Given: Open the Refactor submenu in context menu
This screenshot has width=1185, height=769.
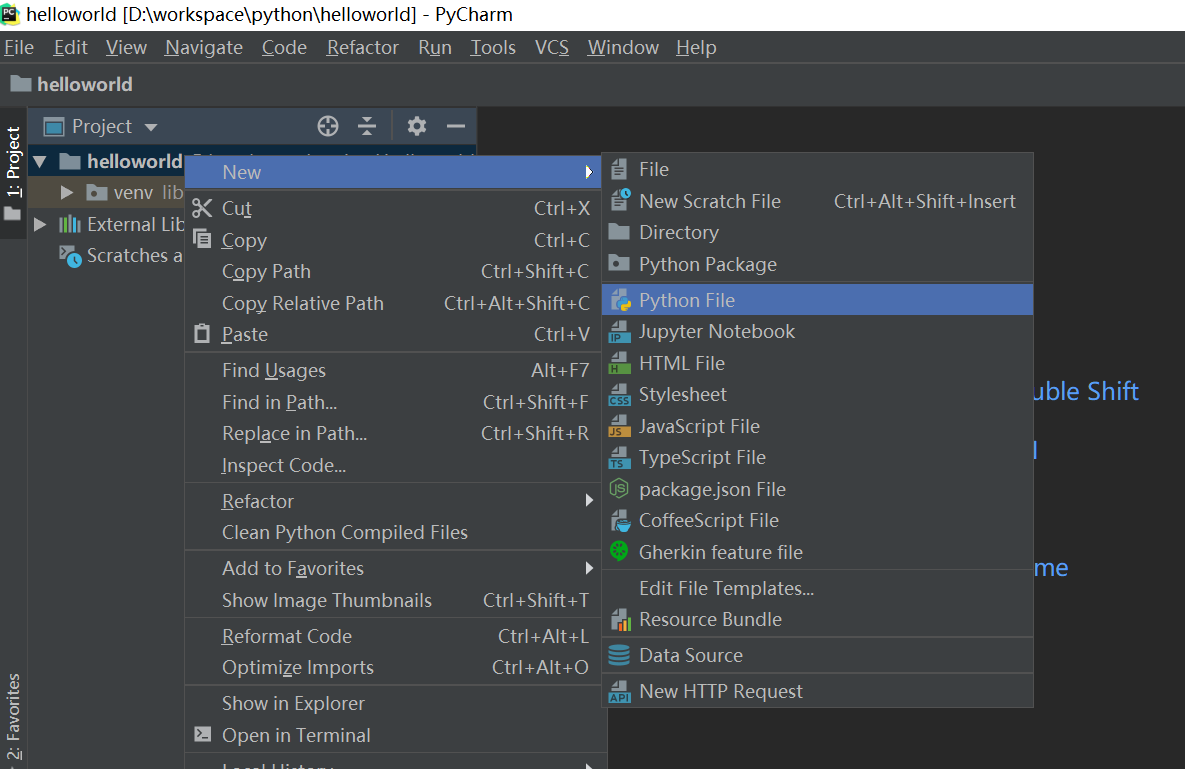Looking at the screenshot, I should tap(393, 501).
